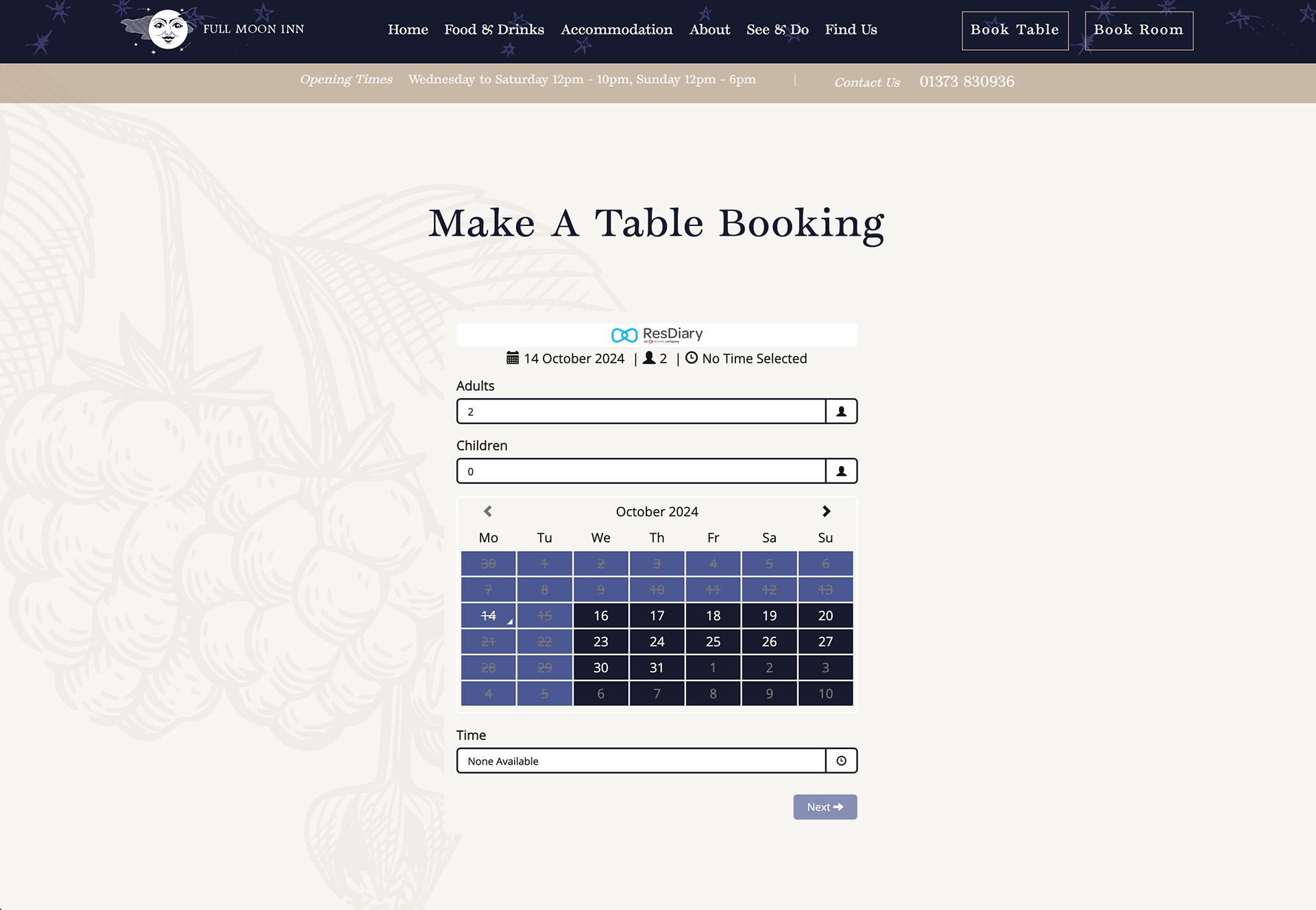Click the Contact Us link
Viewport: 1316px width, 910px height.
(867, 82)
